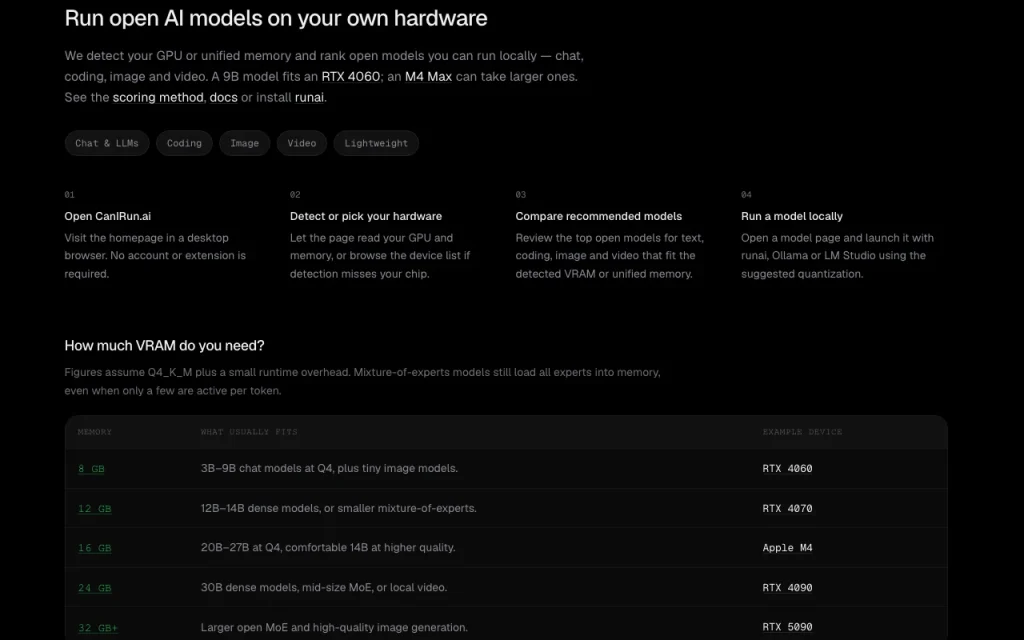Open the 12 GB memory link
The height and width of the screenshot is (640, 1024).
[95, 509]
